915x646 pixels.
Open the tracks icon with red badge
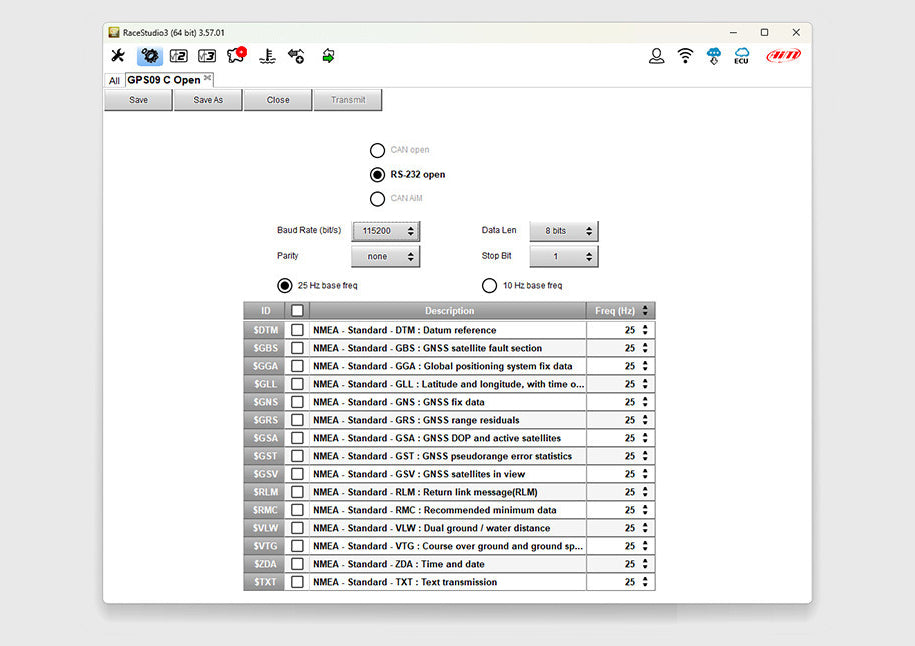[237, 56]
